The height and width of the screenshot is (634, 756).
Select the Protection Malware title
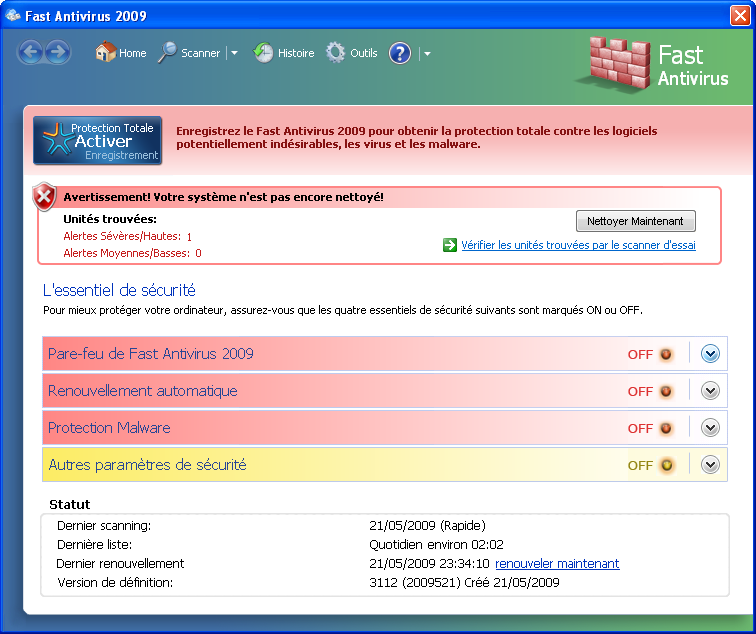pos(109,428)
